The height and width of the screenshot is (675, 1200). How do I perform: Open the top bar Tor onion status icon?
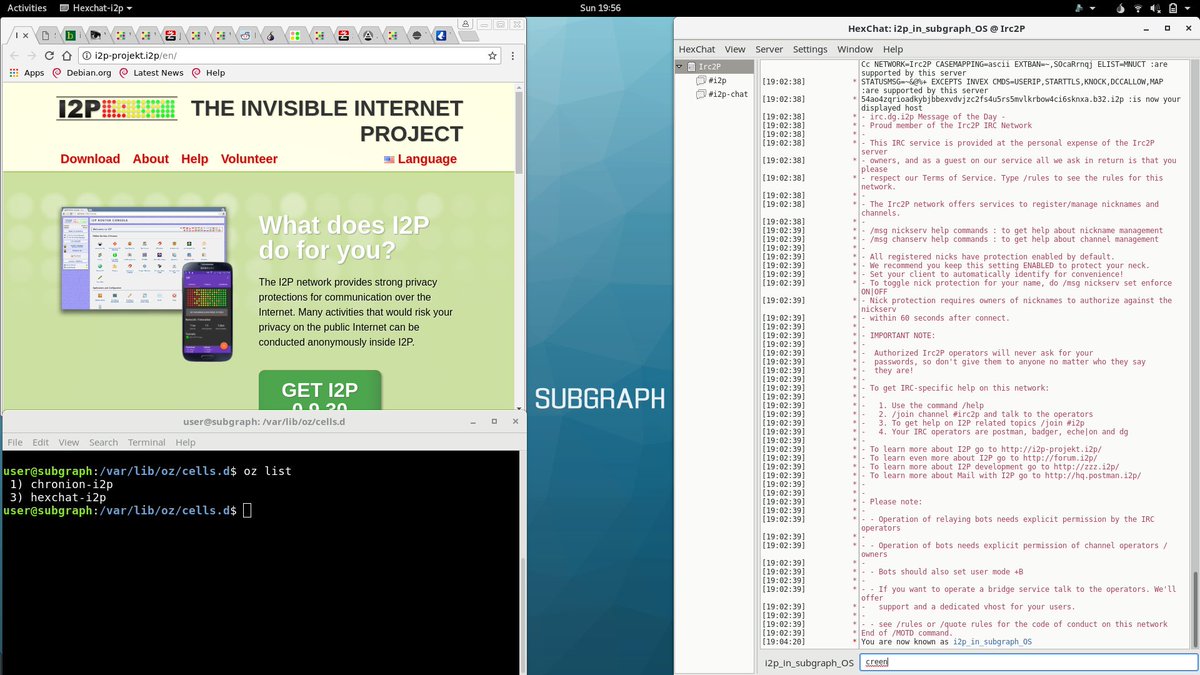click(x=1121, y=8)
